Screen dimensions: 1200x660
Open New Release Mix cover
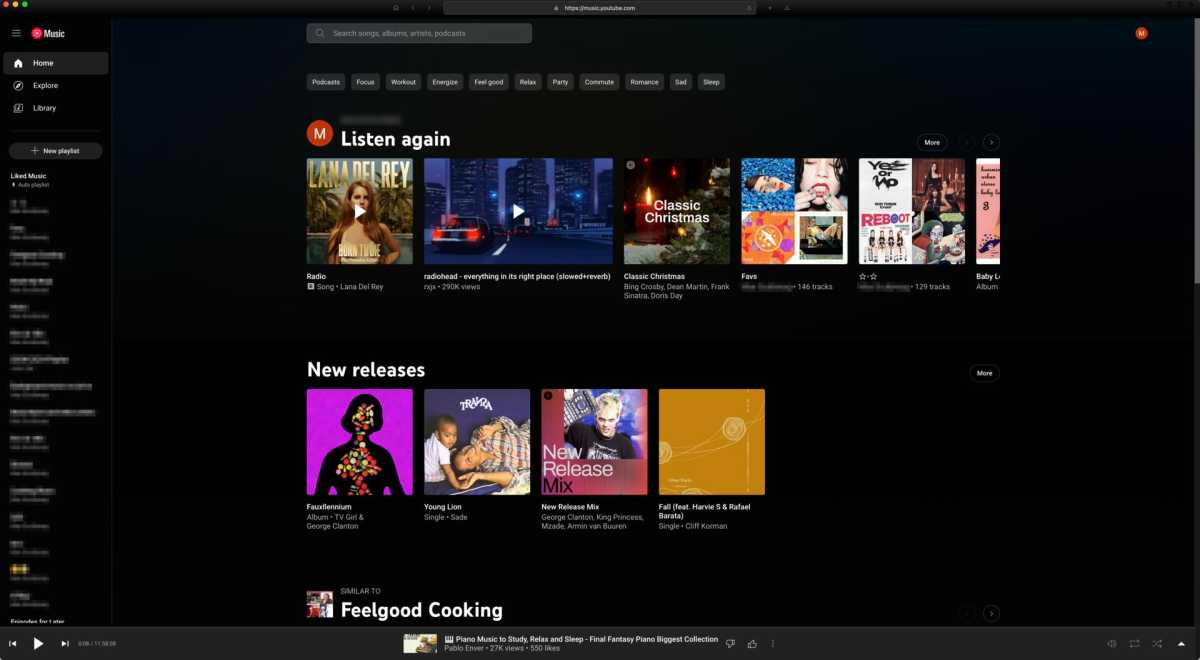[594, 442]
